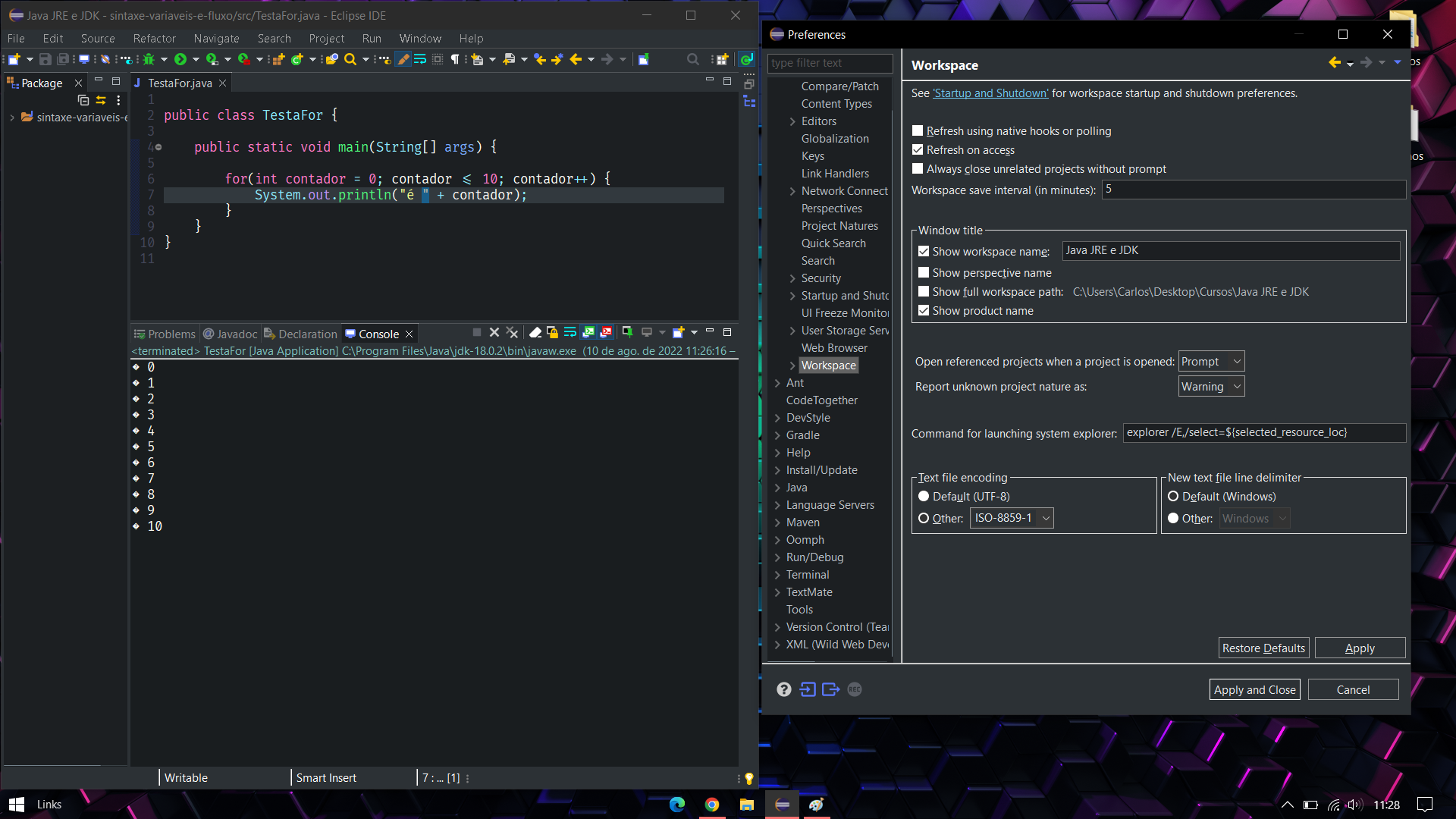Open the Prompt dropdown for referenced projects
1456x819 pixels.
tap(1211, 362)
